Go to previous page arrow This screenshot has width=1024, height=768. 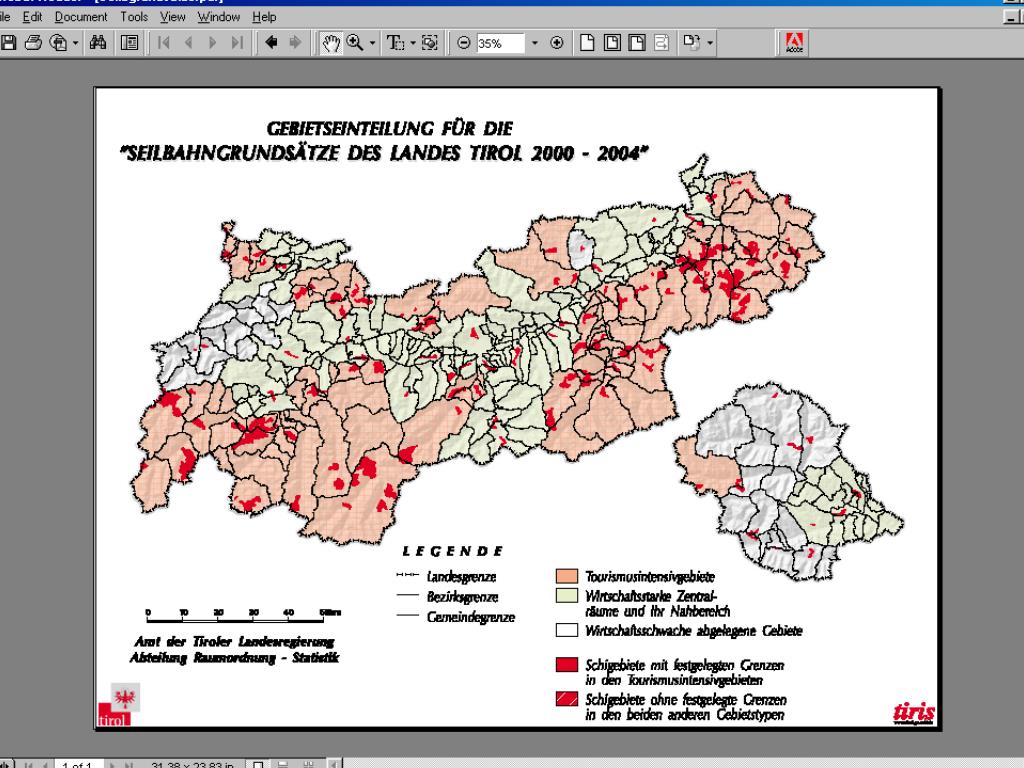pos(189,43)
